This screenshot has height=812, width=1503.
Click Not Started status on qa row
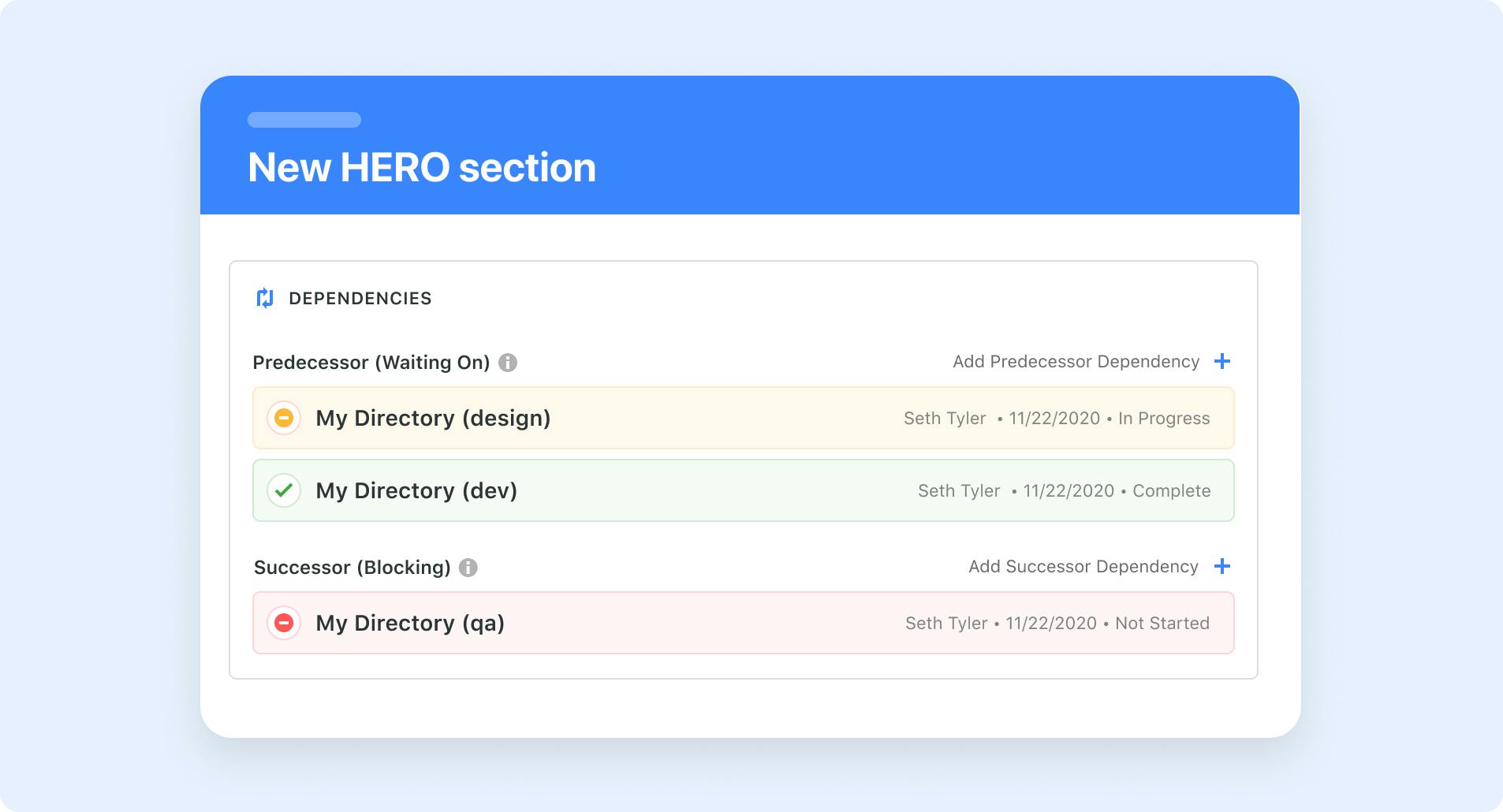tap(1162, 624)
